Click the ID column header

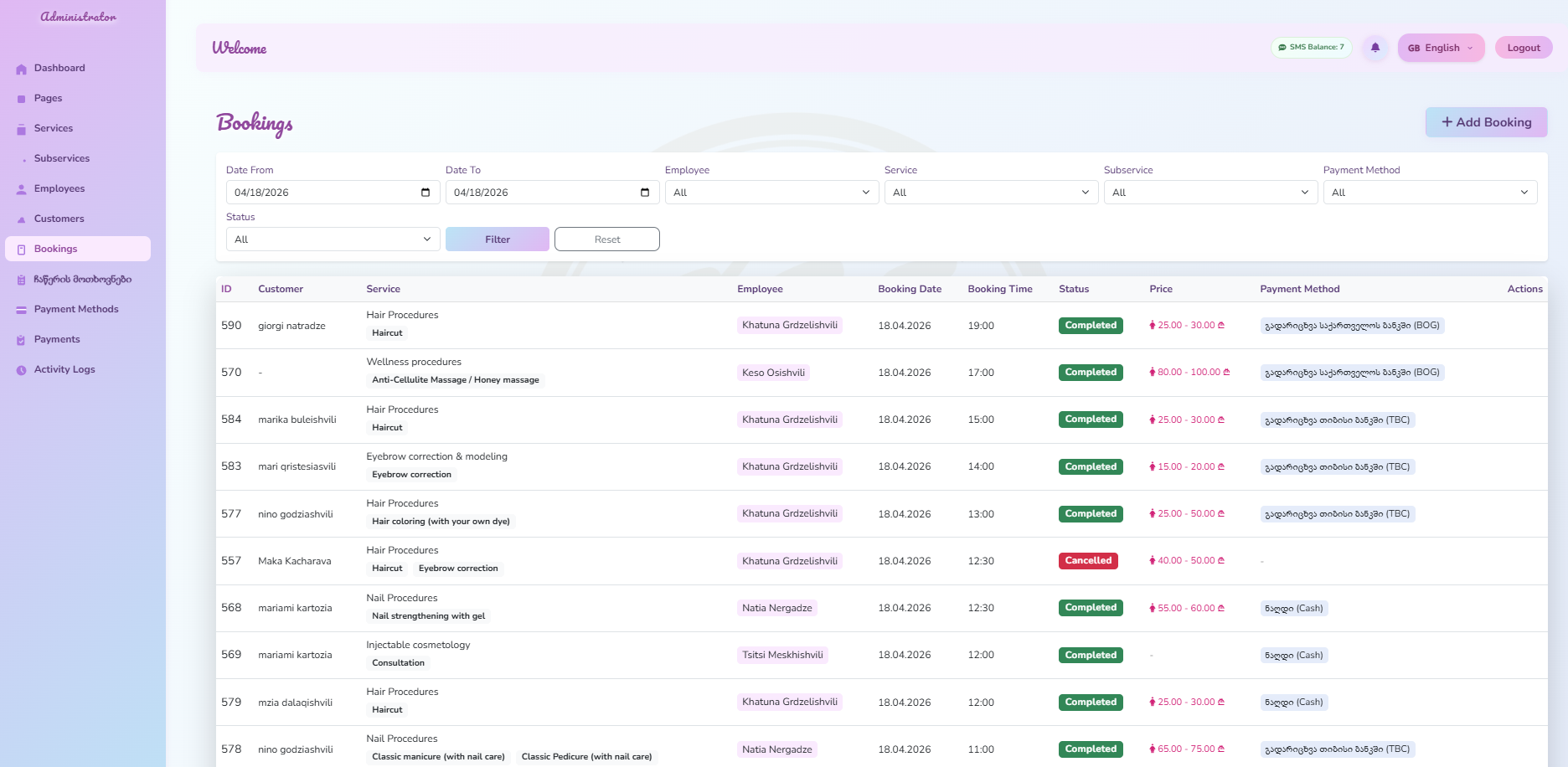[x=226, y=289]
